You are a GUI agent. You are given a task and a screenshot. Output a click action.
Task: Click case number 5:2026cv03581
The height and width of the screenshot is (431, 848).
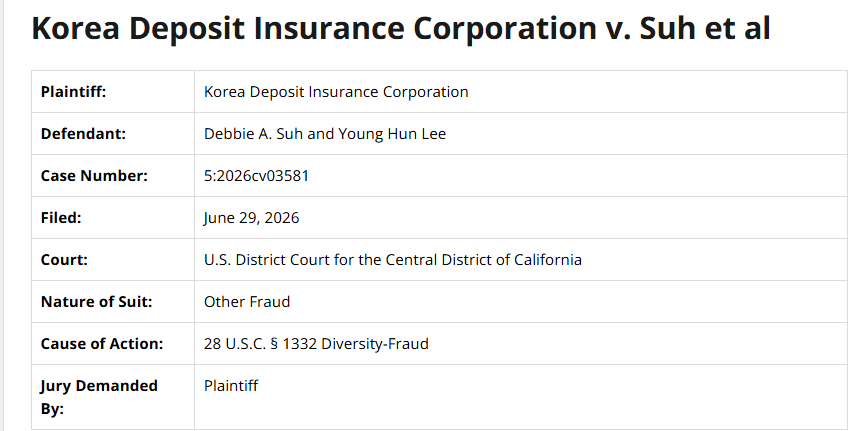(x=256, y=176)
